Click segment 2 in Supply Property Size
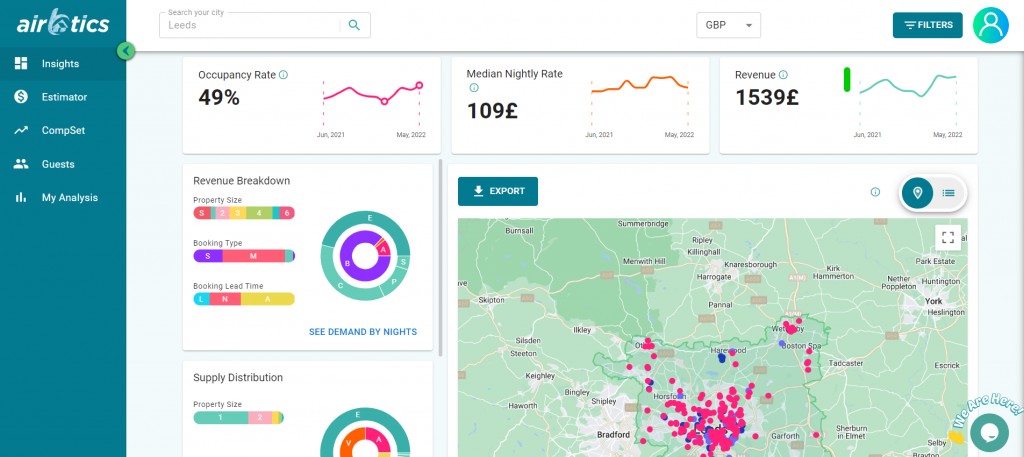 pos(259,418)
